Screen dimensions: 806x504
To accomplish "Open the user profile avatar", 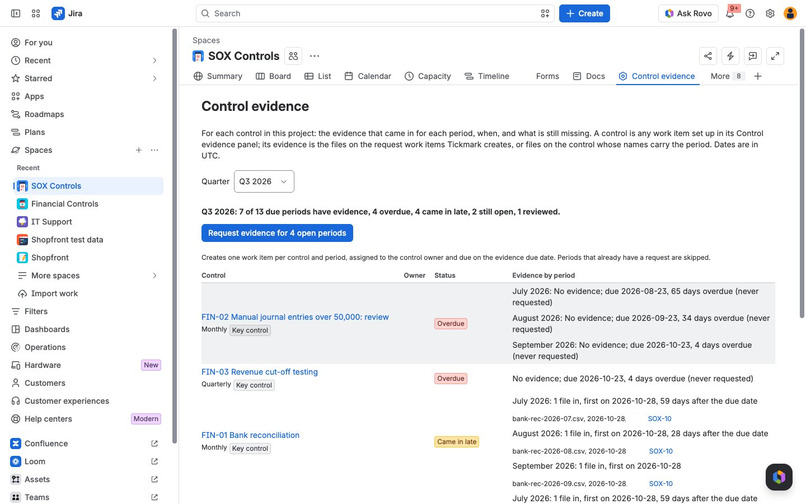I will point(790,13).
